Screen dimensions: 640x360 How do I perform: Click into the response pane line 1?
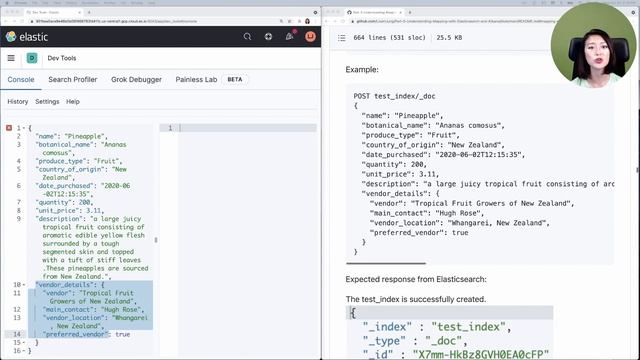(x=247, y=128)
